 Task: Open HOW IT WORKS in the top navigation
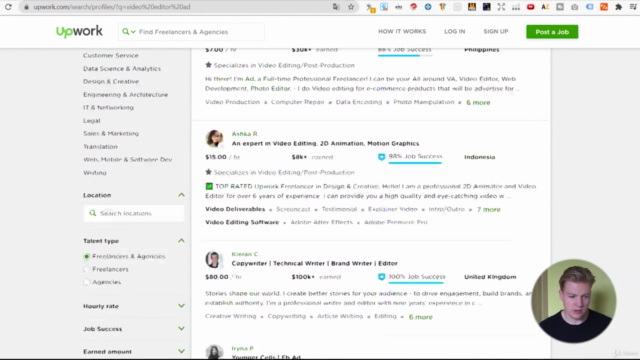coord(402,31)
